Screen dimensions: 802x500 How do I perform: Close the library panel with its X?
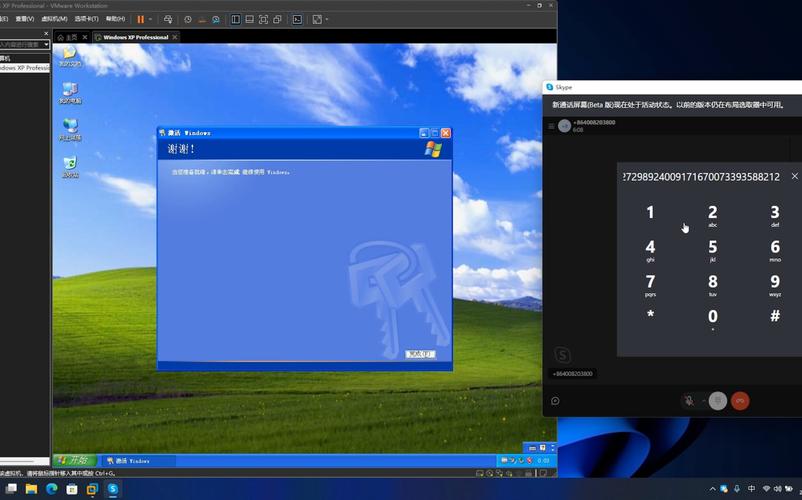46,34
